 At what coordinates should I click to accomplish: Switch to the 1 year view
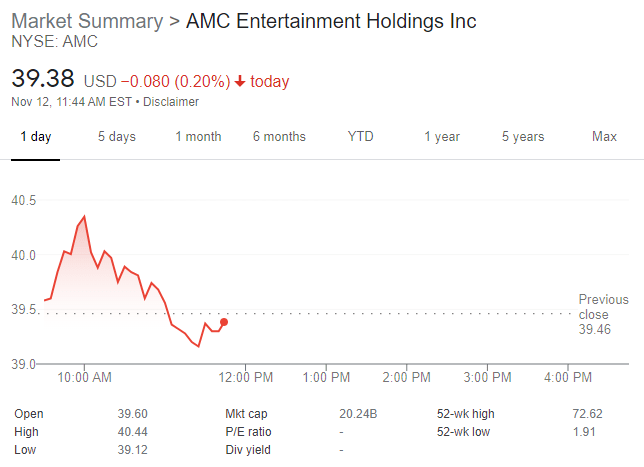tap(441, 137)
